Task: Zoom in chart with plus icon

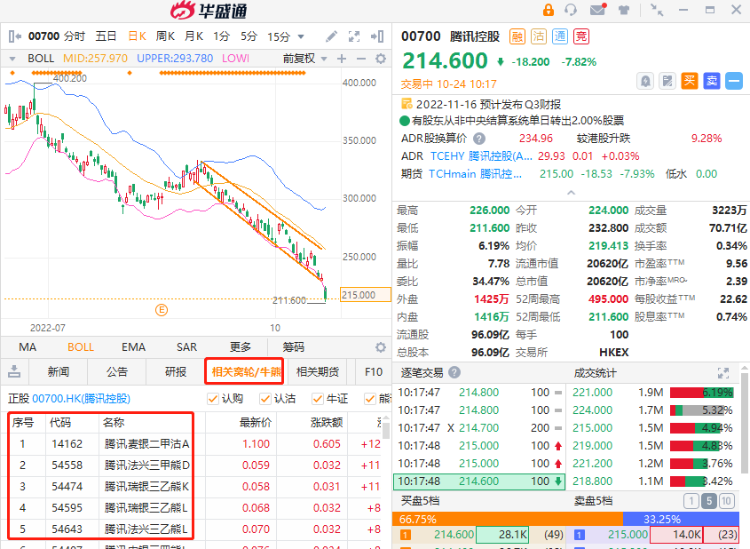Action: (342, 59)
